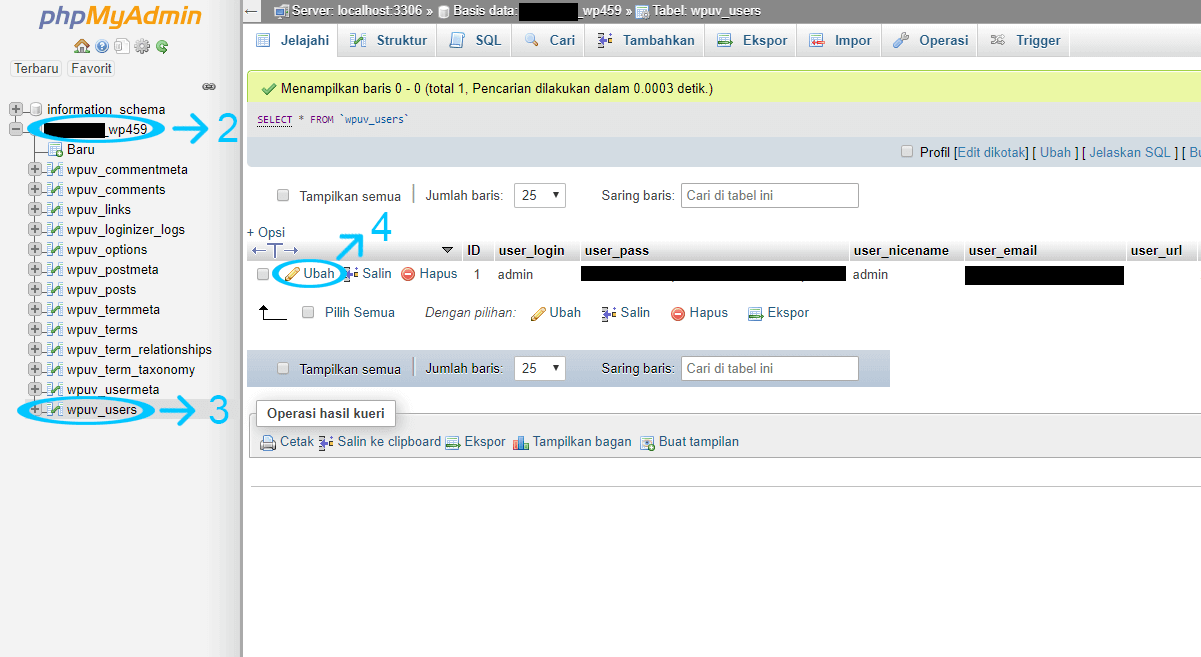
Task: Click the new table icon beside Baru
Action: [x=56, y=149]
